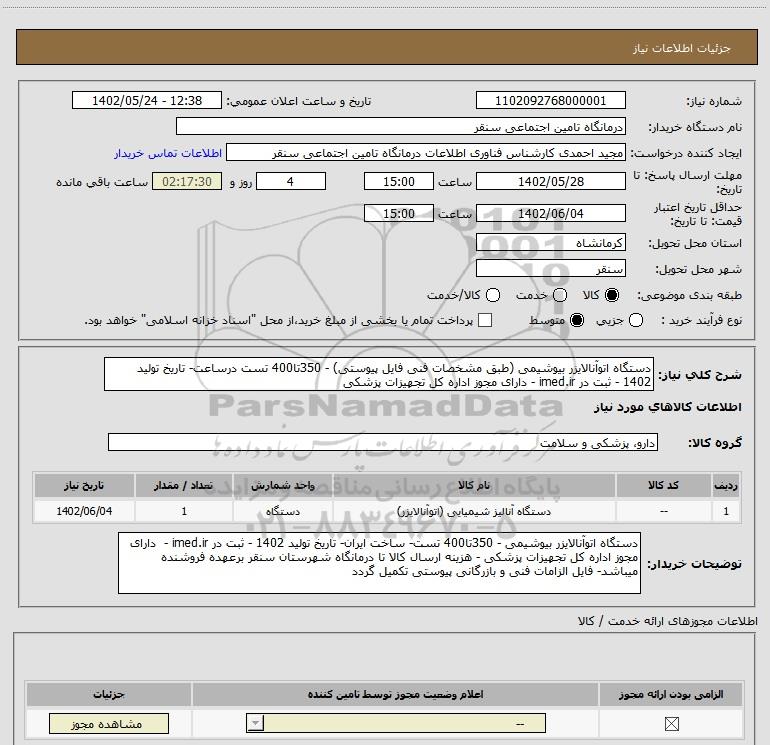Click the response deadline date 1402/05/28
770x745 pixels.
pyautogui.click(x=550, y=182)
